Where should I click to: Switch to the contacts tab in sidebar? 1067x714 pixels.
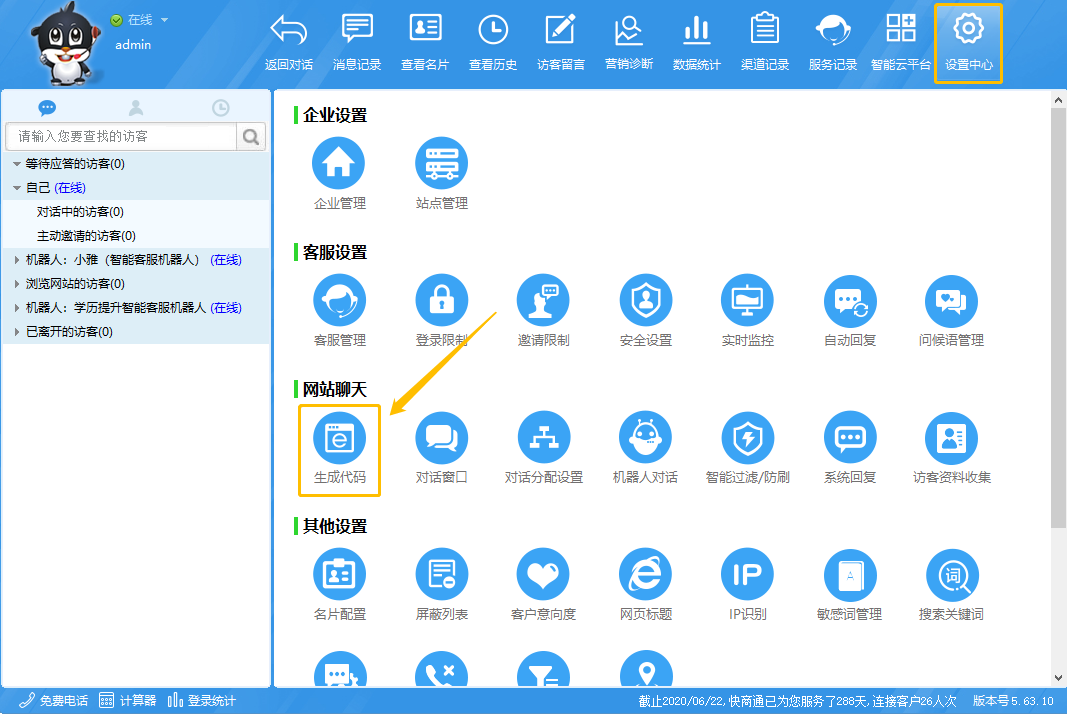point(136,108)
